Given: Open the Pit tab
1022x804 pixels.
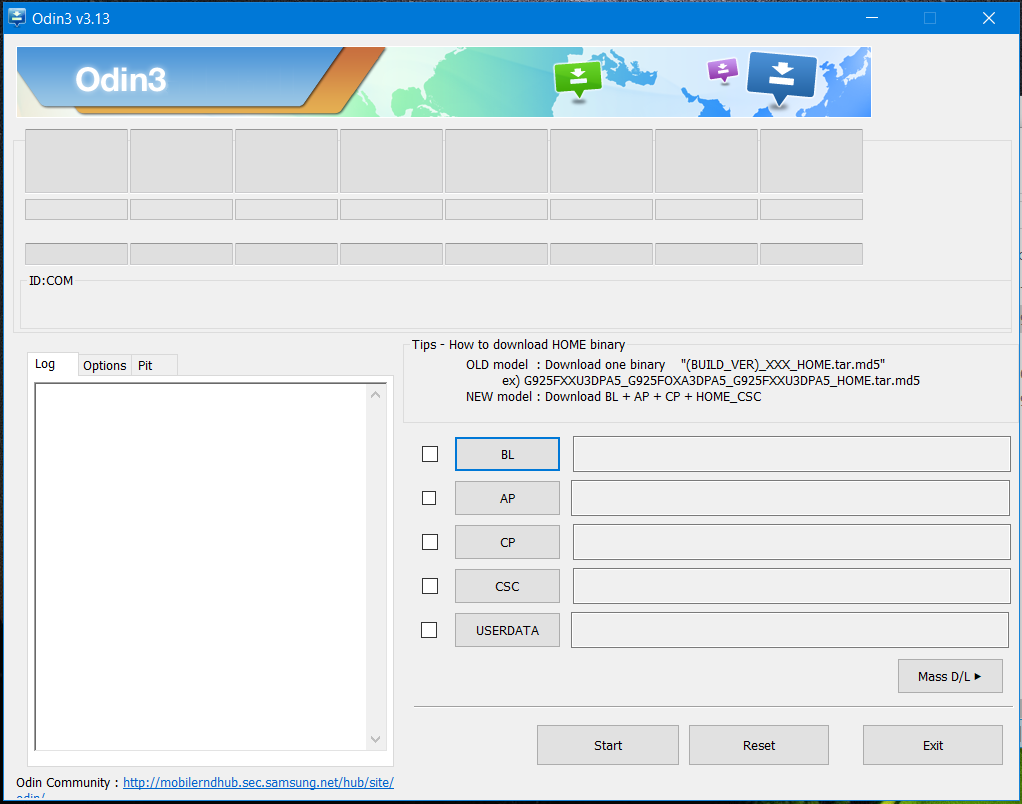Looking at the screenshot, I should (146, 366).
